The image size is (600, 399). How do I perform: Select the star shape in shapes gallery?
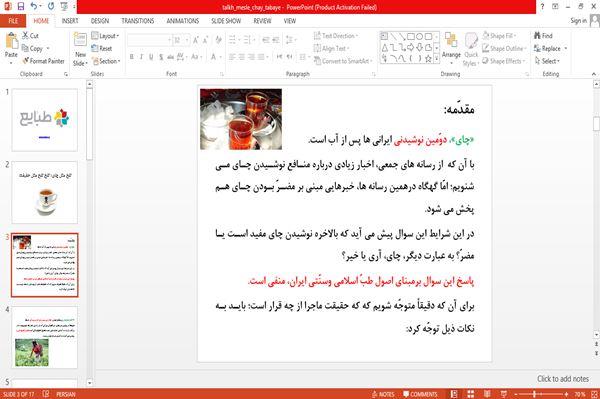coord(429,59)
